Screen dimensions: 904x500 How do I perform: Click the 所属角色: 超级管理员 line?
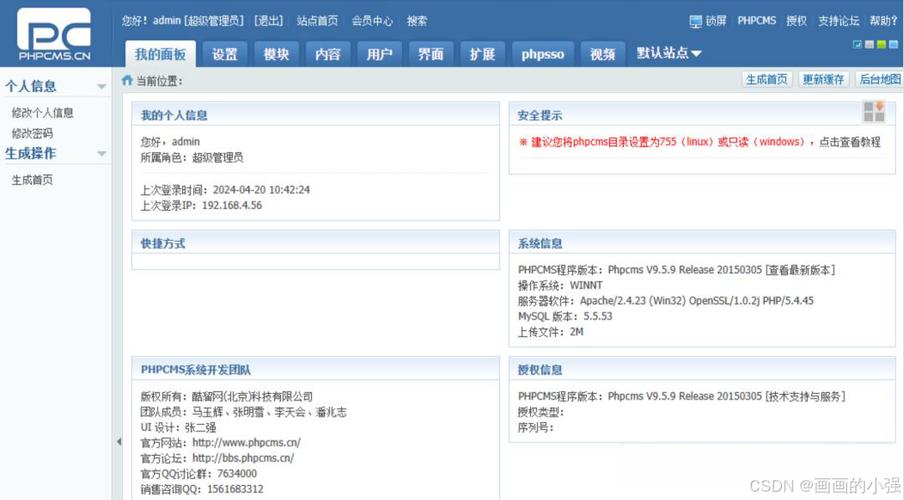(x=192, y=157)
